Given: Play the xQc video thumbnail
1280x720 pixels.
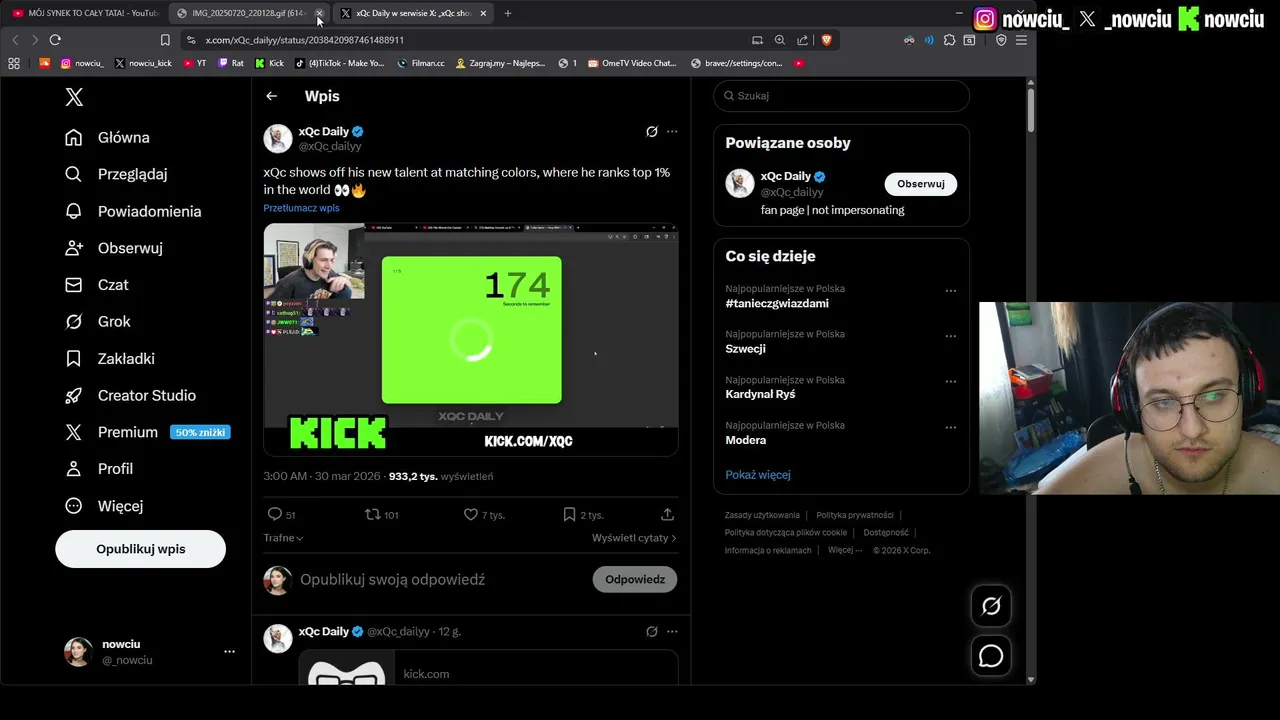Looking at the screenshot, I should (x=471, y=339).
